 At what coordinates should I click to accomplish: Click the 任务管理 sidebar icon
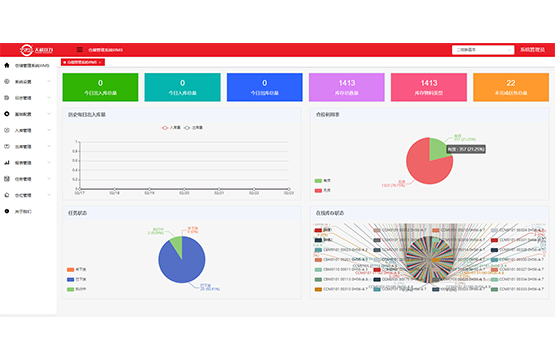tap(7, 179)
